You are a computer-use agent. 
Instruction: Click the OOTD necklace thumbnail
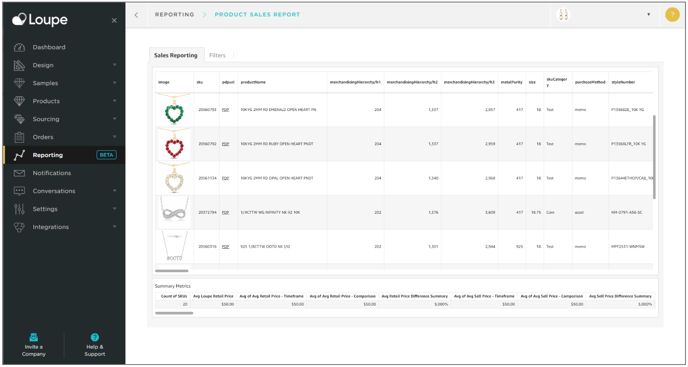[x=174, y=247]
